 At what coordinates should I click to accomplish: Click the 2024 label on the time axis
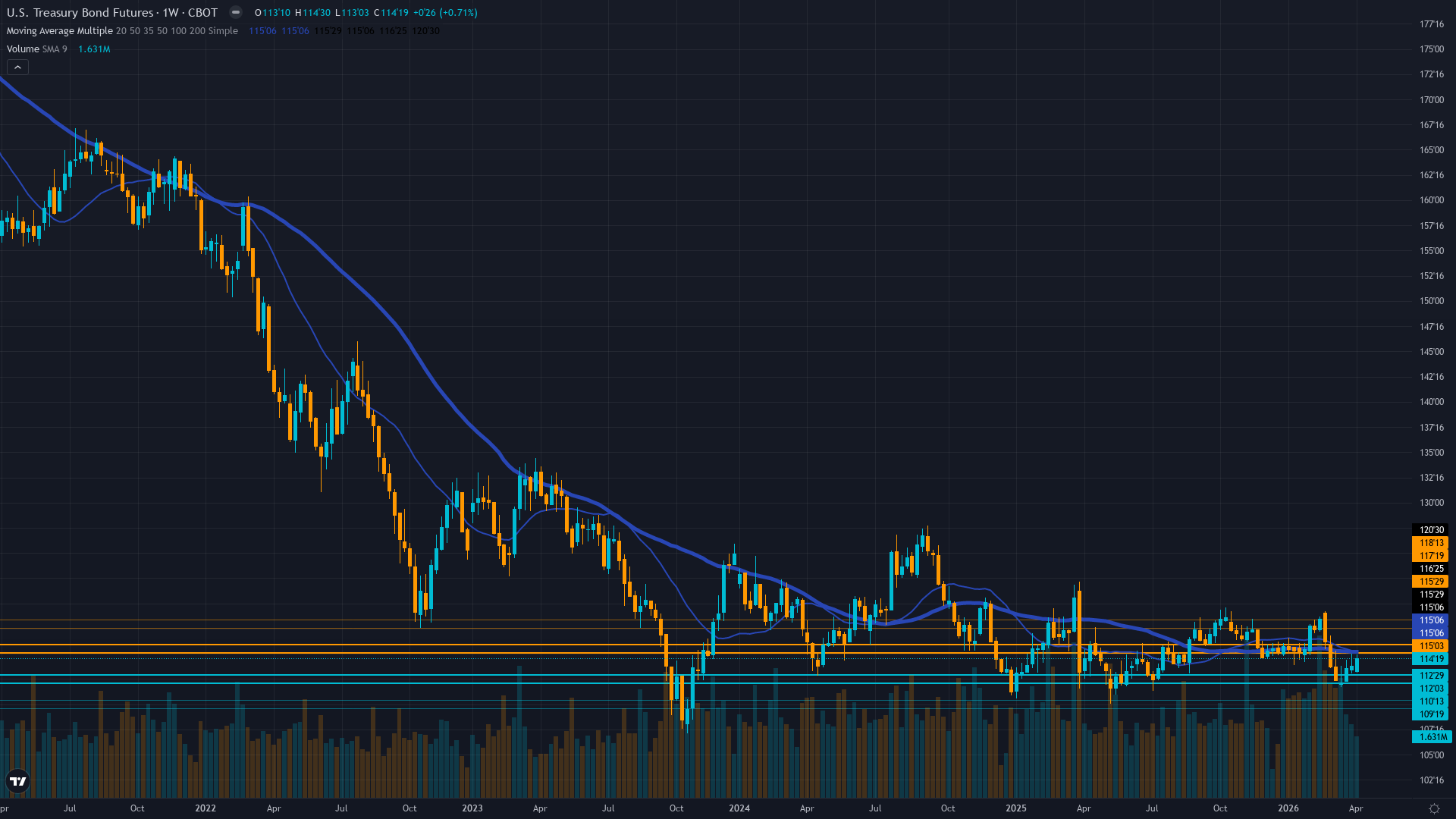[739, 808]
